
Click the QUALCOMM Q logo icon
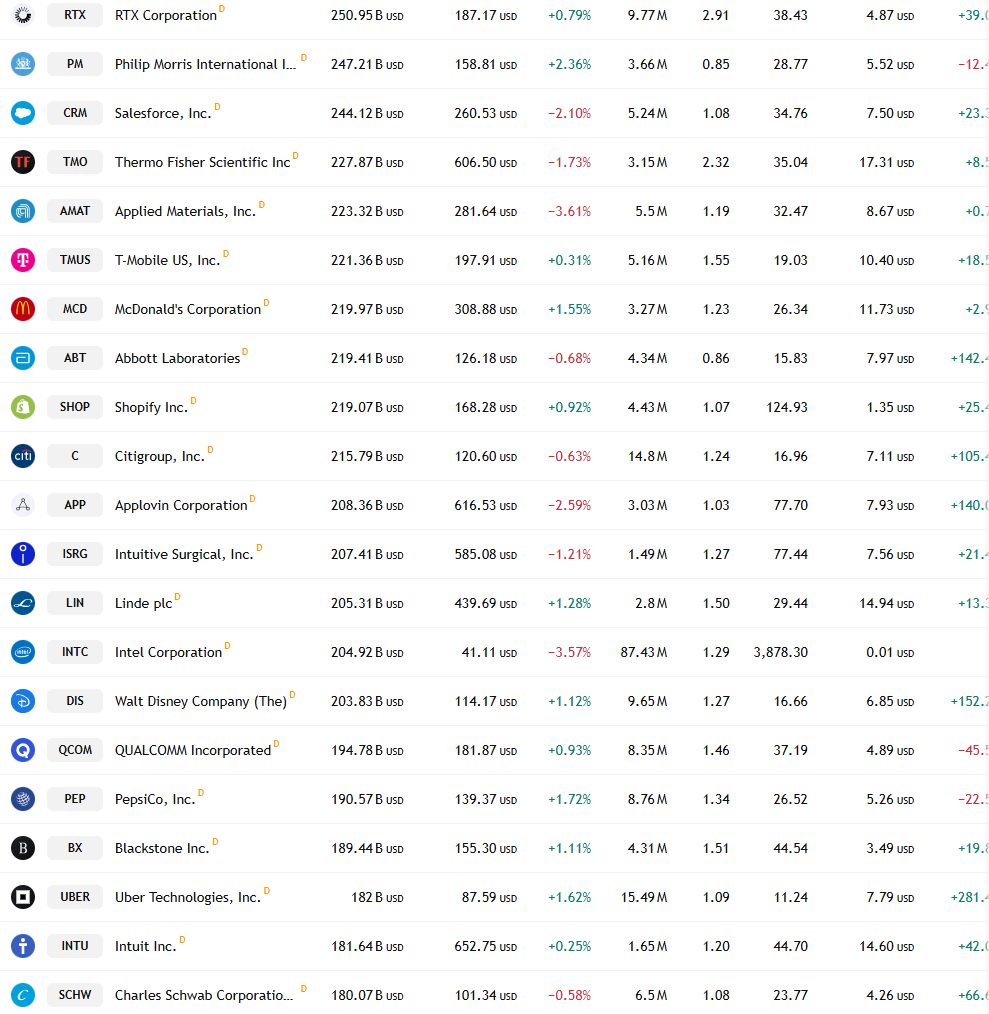point(23,750)
